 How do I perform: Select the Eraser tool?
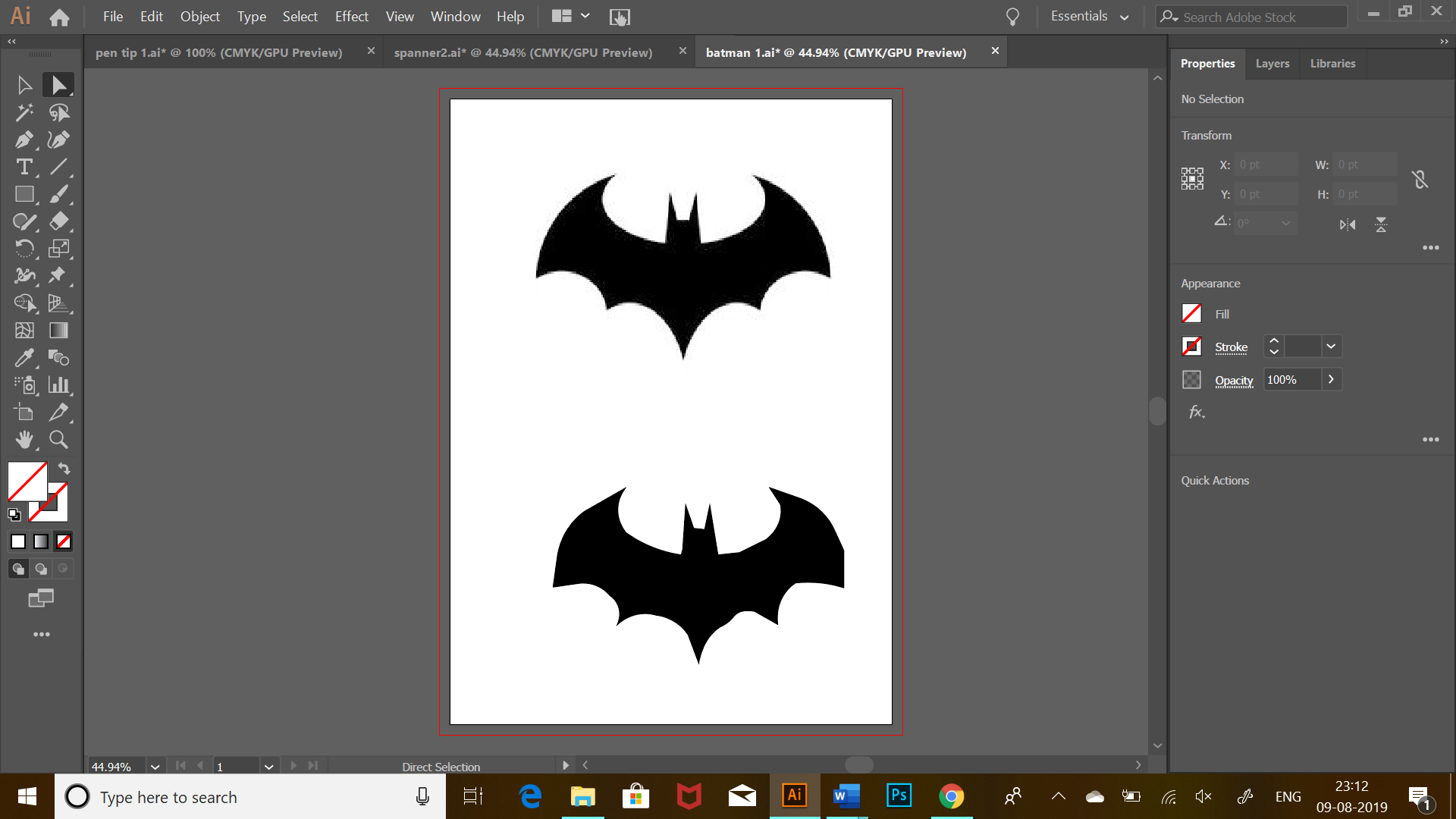(58, 221)
